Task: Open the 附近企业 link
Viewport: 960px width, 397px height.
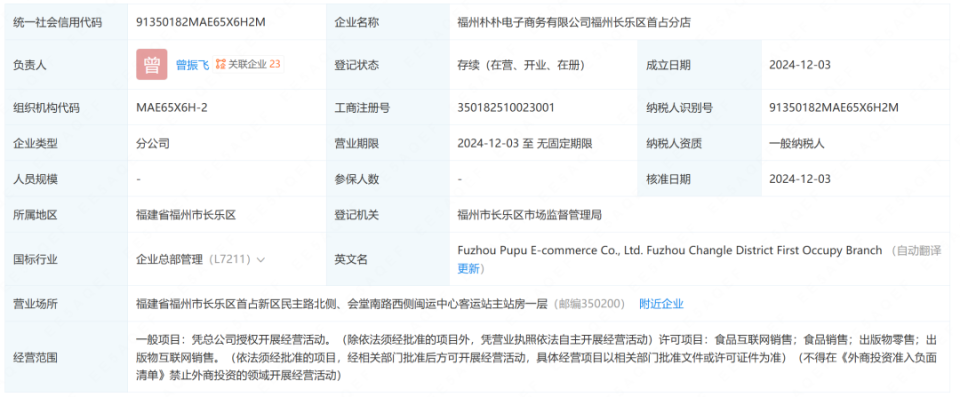Action: point(661,304)
